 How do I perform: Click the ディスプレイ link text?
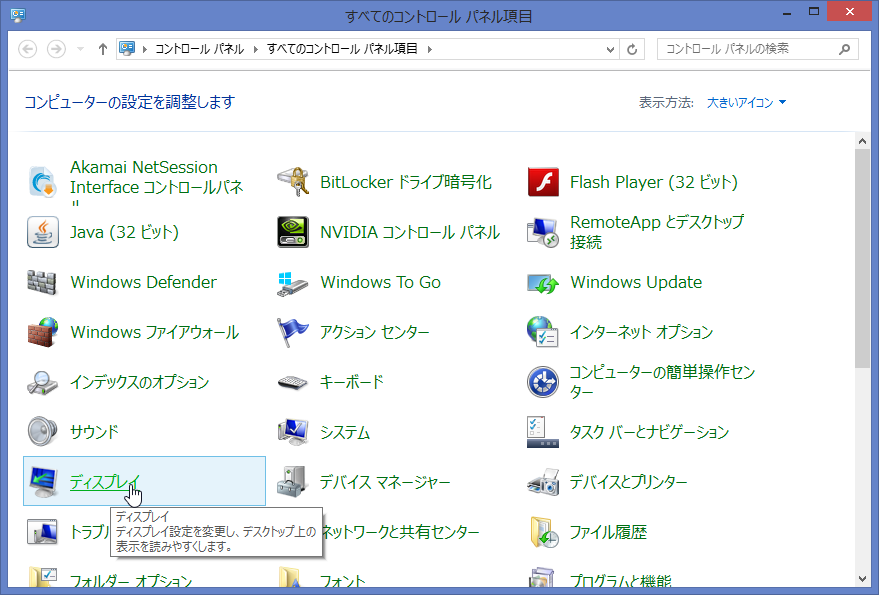point(105,482)
